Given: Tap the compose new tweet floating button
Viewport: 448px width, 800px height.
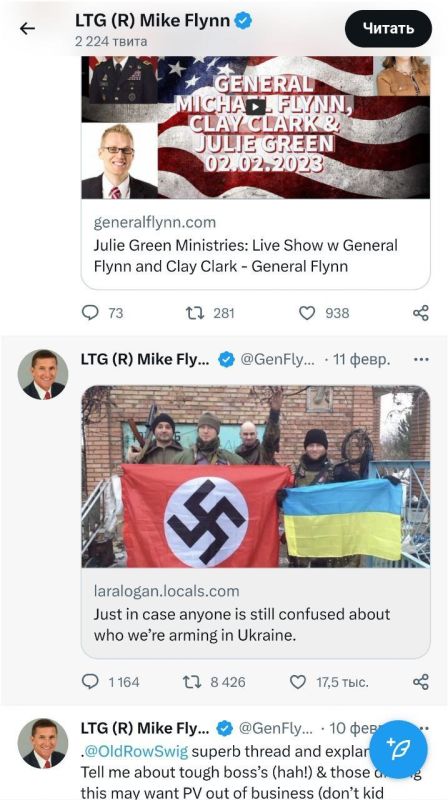Looking at the screenshot, I should tap(399, 749).
